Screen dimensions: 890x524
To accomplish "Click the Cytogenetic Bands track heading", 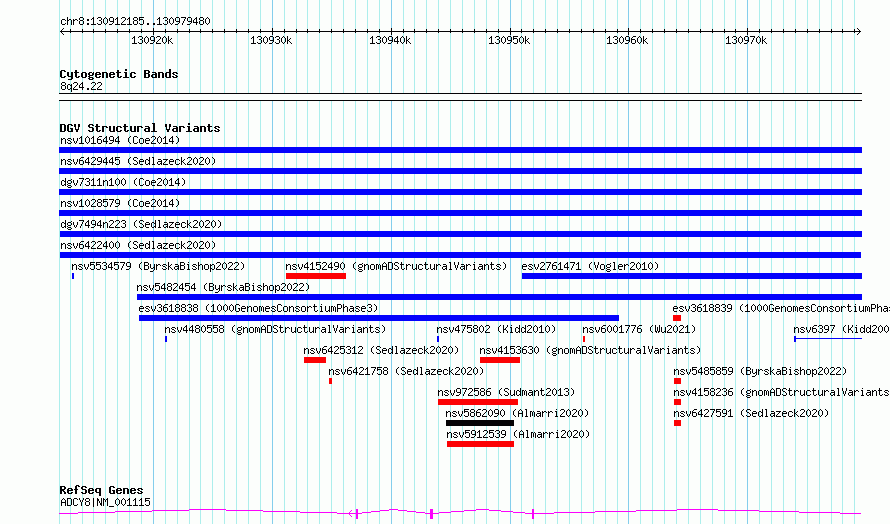I will point(119,74).
